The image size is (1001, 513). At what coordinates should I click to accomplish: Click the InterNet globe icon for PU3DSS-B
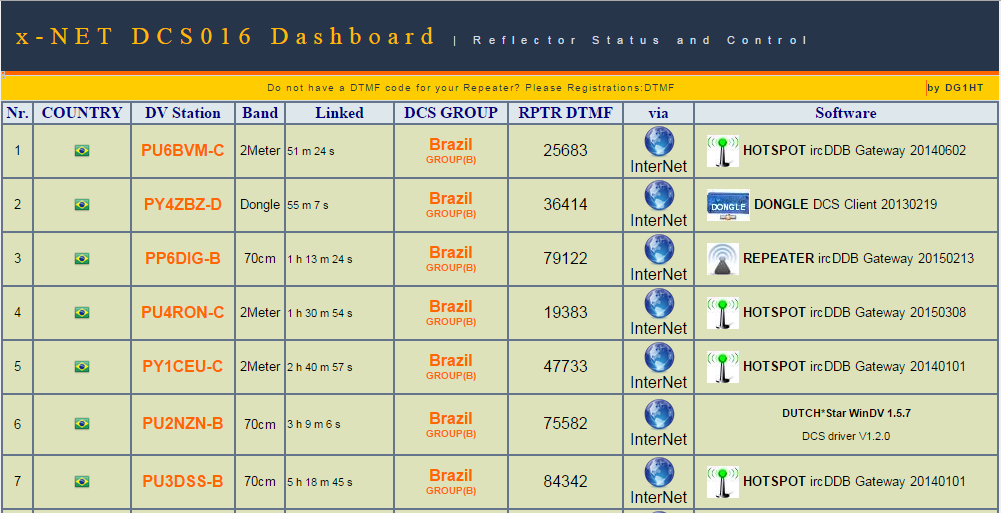[x=659, y=472]
